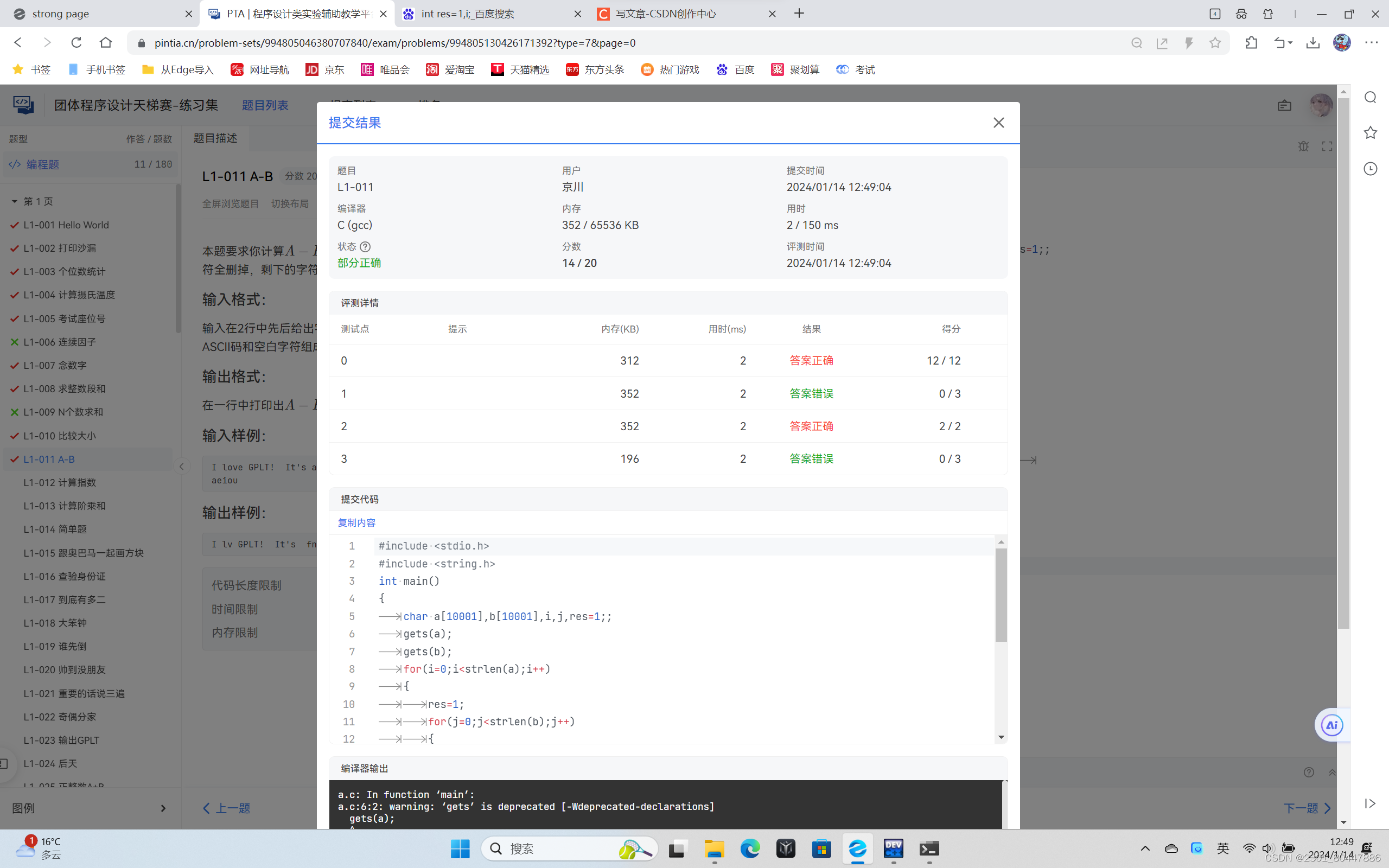Collapse the 第 1 页 tree section

tap(14, 201)
